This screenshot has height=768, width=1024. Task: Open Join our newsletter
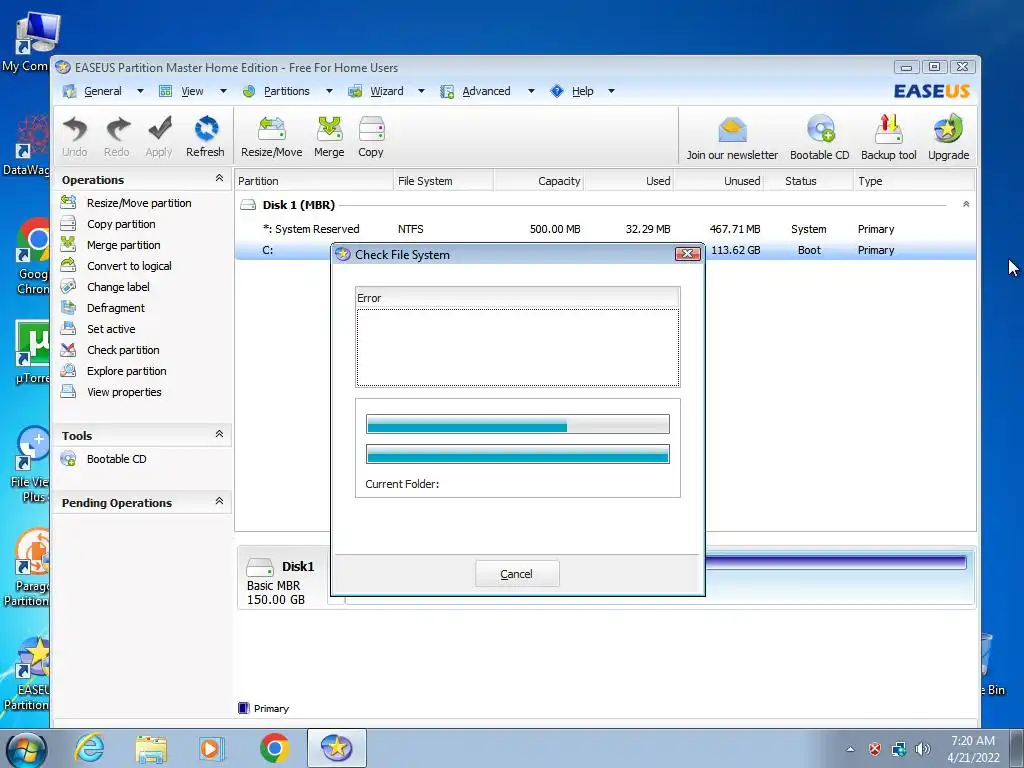[732, 137]
